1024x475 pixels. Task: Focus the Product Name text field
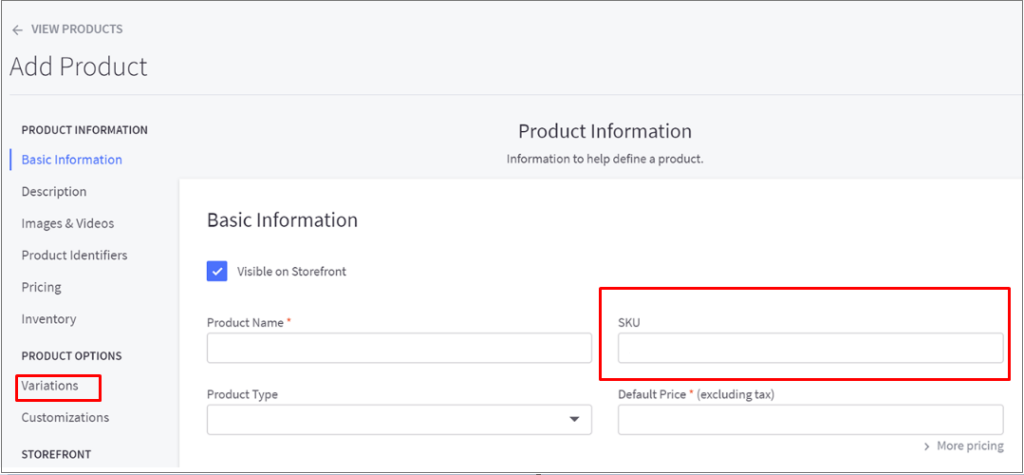click(x=399, y=348)
